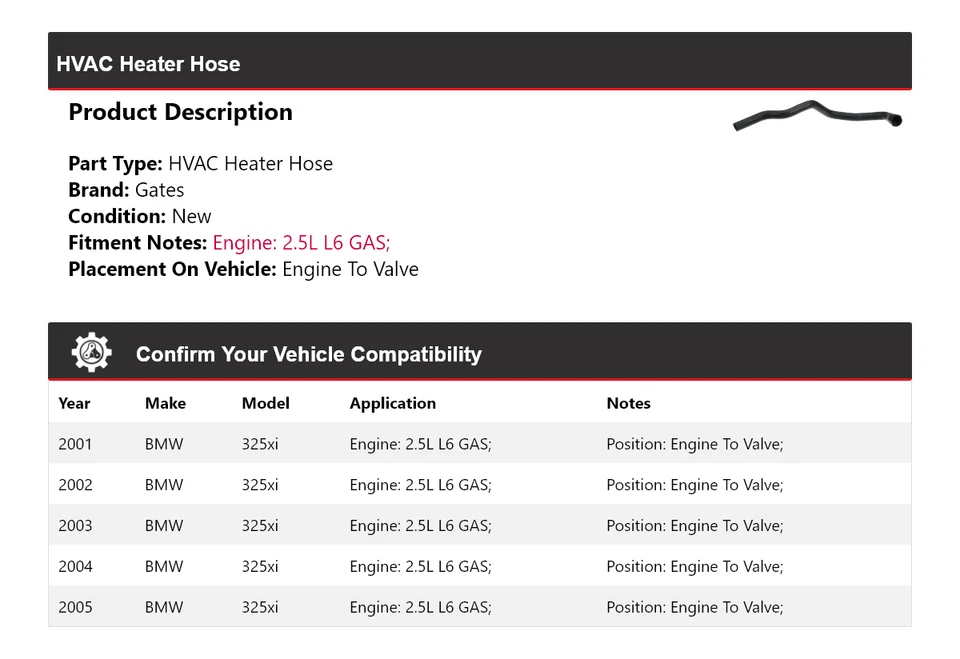
Task: Click the Brand: Gates line
Action: point(126,190)
